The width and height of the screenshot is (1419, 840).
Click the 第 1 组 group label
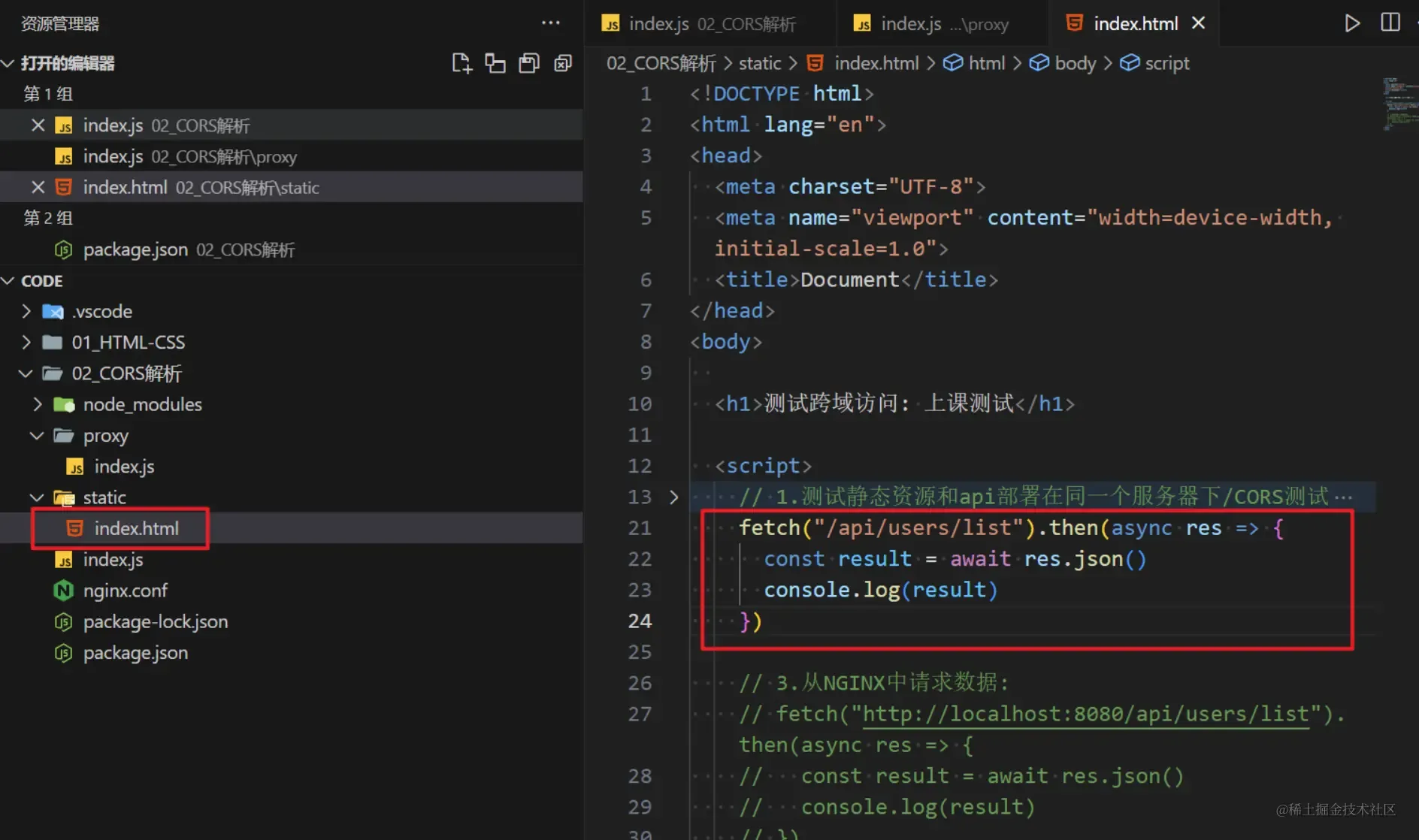pyautogui.click(x=48, y=94)
